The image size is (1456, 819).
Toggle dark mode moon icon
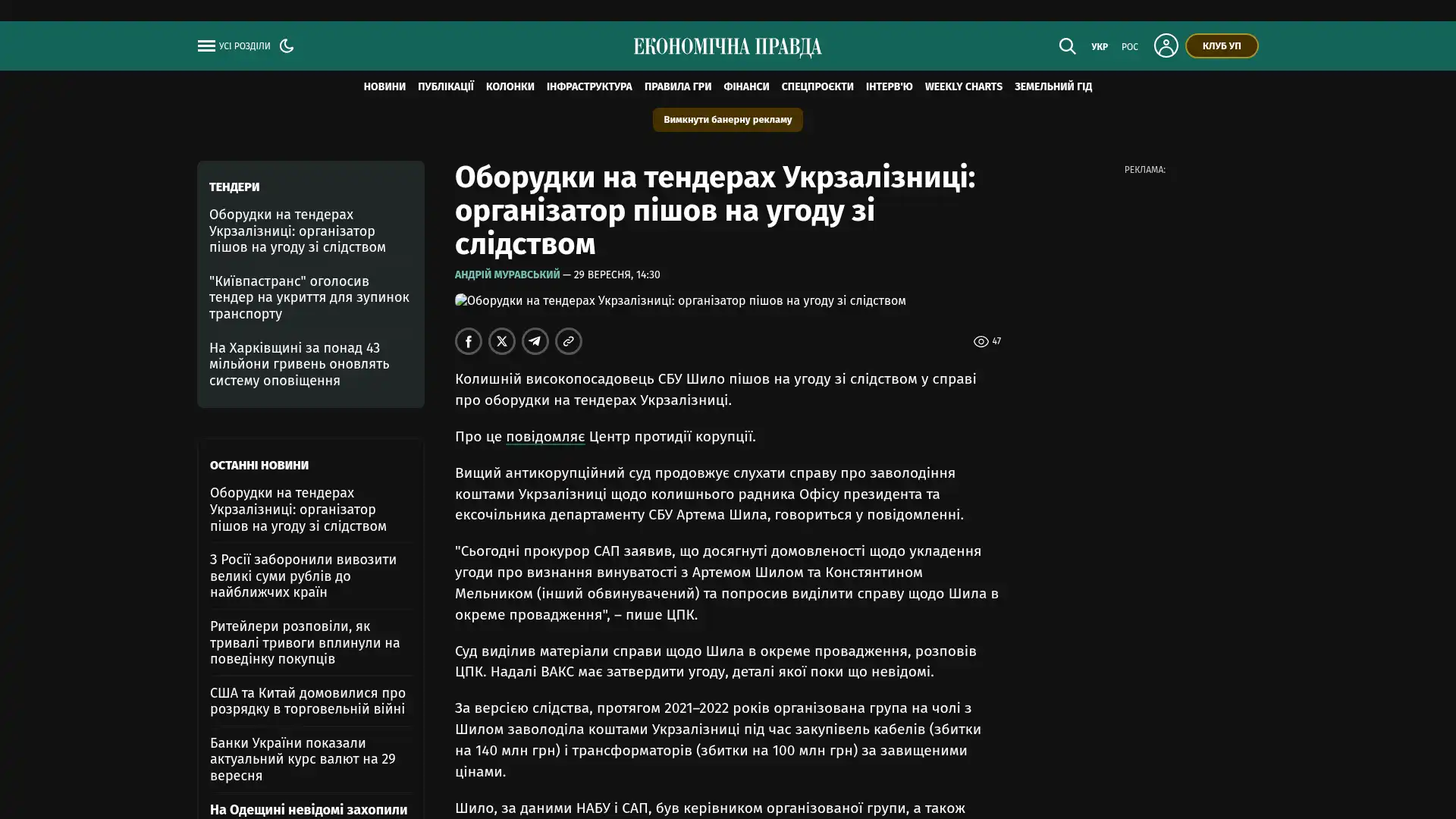coord(287,46)
